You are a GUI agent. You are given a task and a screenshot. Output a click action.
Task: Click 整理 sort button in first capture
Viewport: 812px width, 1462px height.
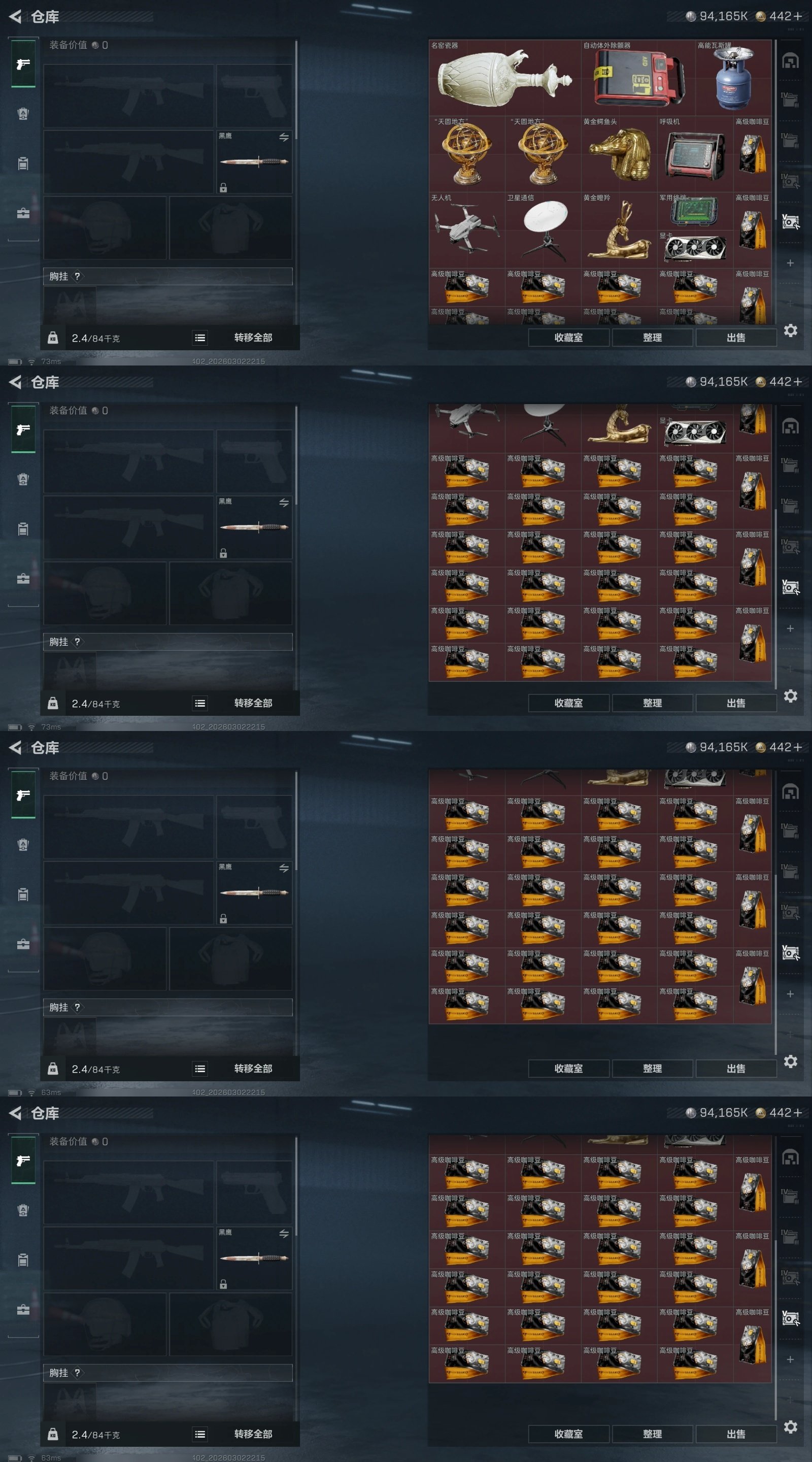click(x=653, y=338)
